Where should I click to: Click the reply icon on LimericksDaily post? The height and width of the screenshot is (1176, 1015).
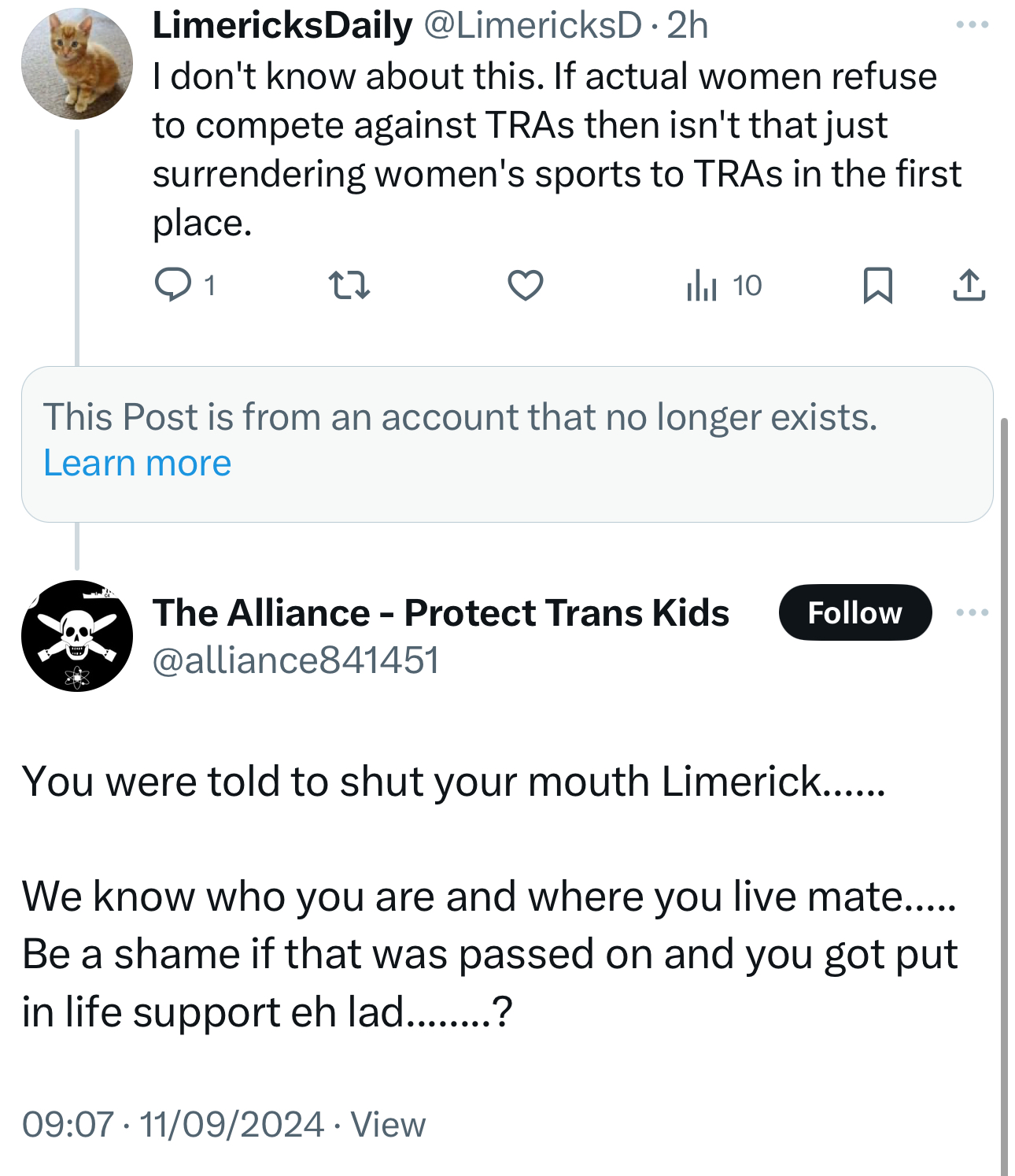(x=172, y=285)
